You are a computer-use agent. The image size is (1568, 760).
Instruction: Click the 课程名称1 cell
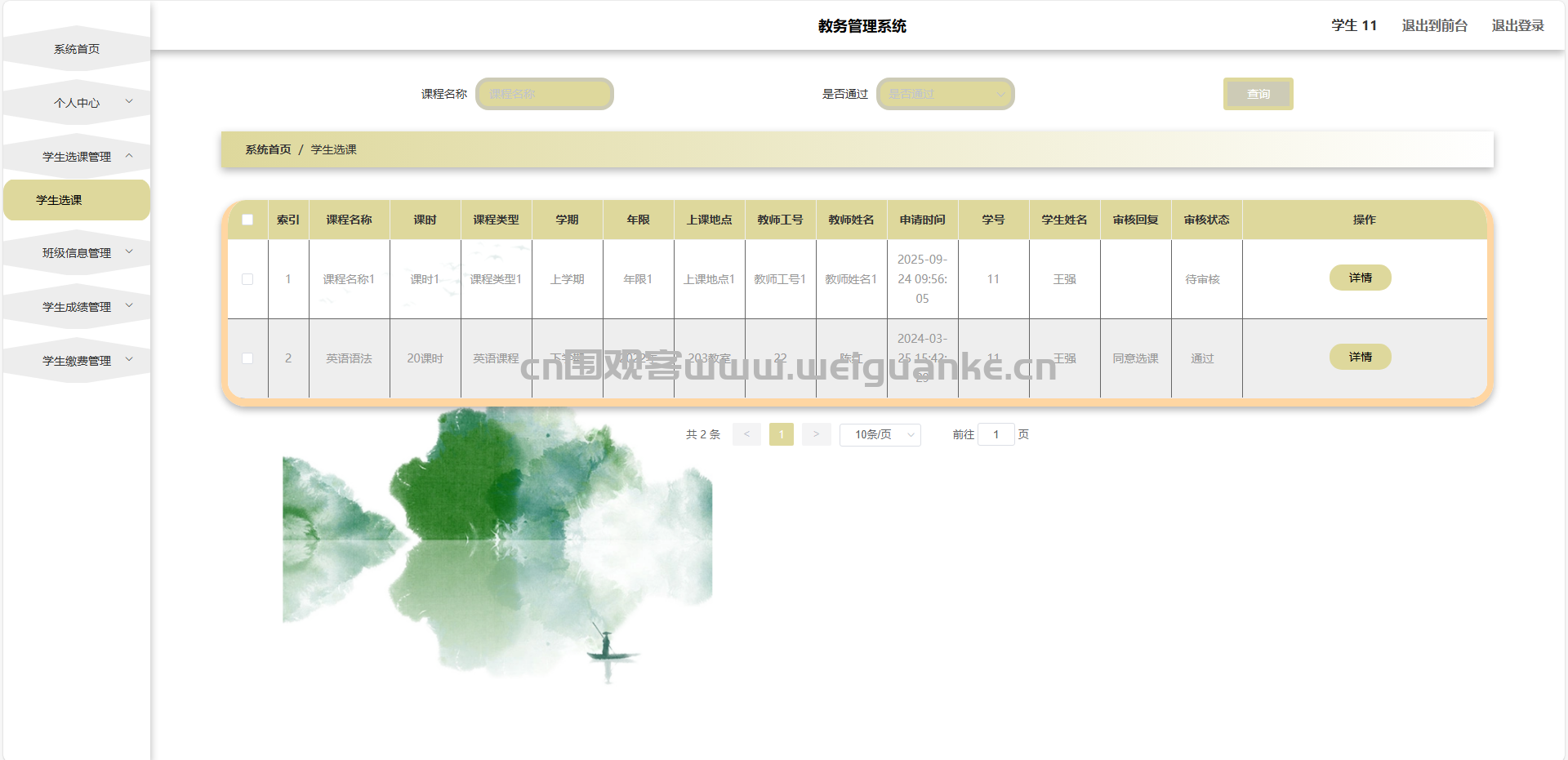tap(349, 279)
